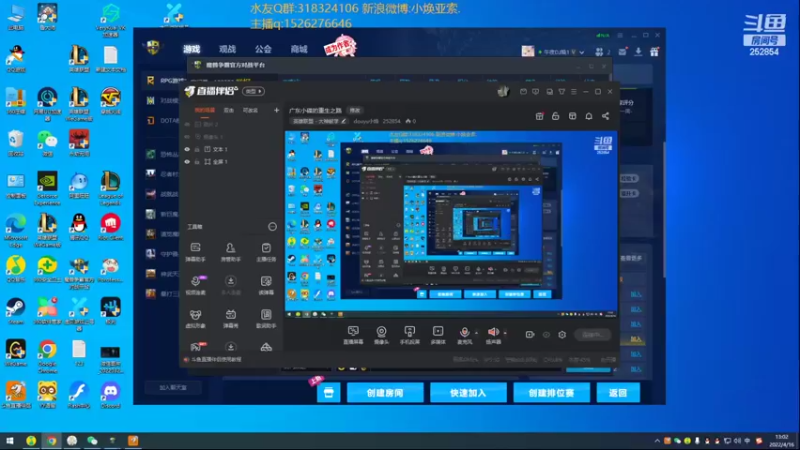This screenshot has width=800, height=450.
Task: Click the record video icon beside speaker
Action: point(530,335)
